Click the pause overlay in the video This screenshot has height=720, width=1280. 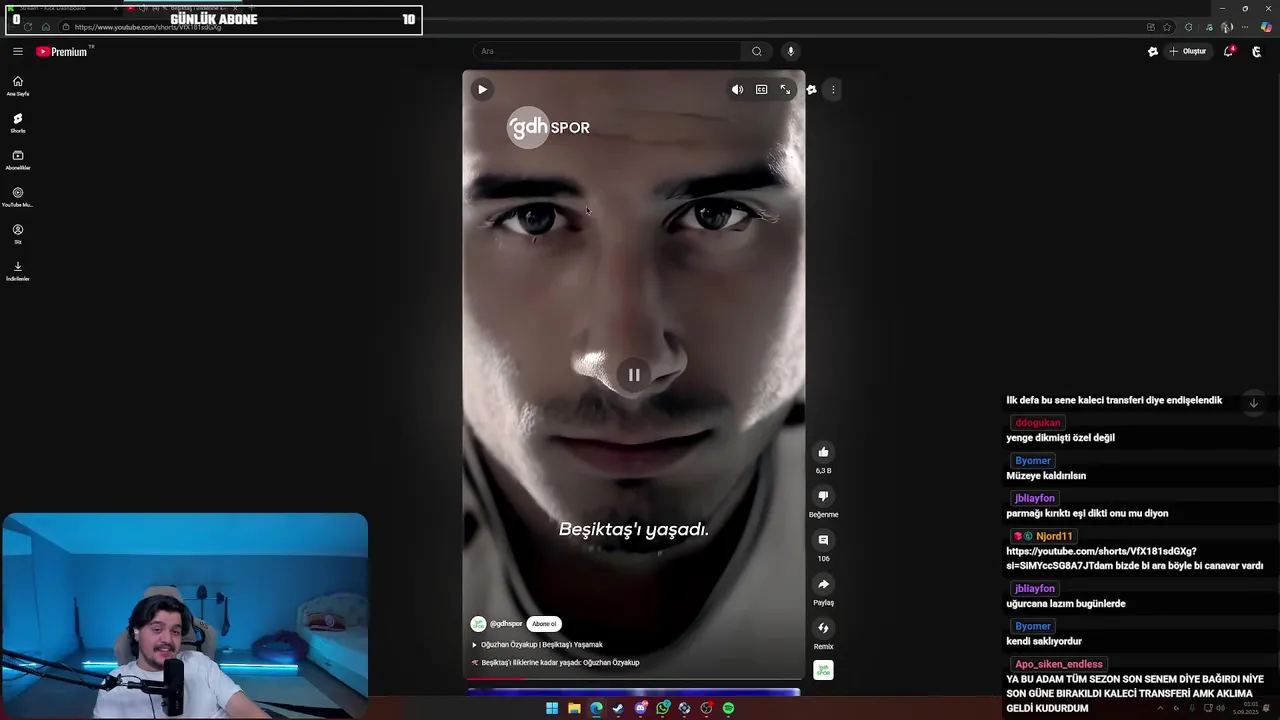click(634, 375)
